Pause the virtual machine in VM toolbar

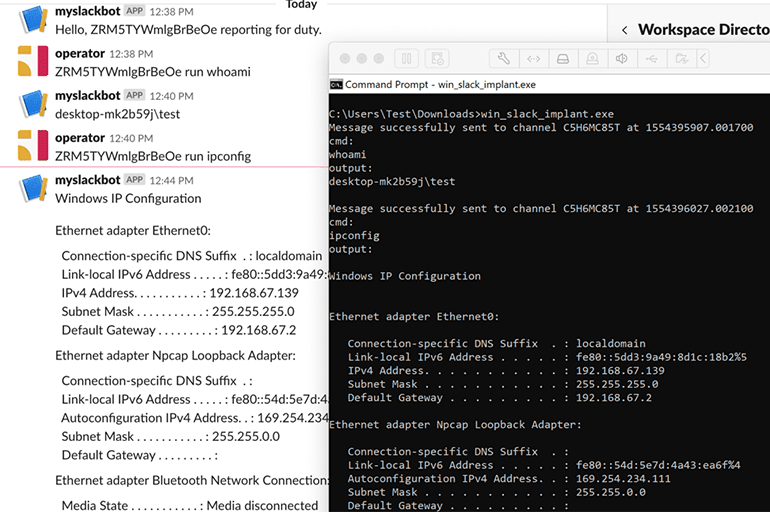click(407, 59)
